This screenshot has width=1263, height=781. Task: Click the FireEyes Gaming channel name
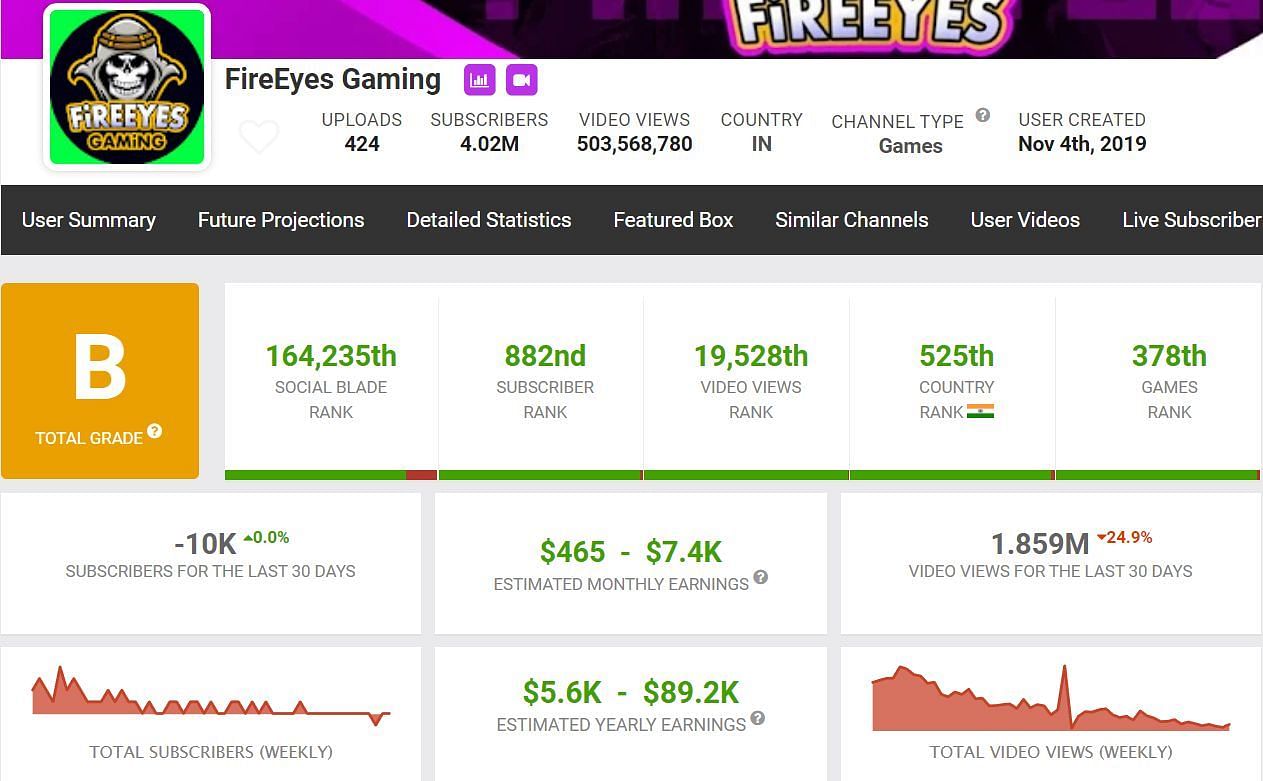pyautogui.click(x=333, y=79)
